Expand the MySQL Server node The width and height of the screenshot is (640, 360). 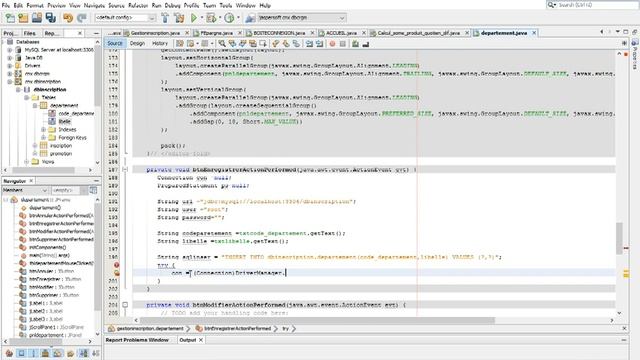tap(10, 50)
